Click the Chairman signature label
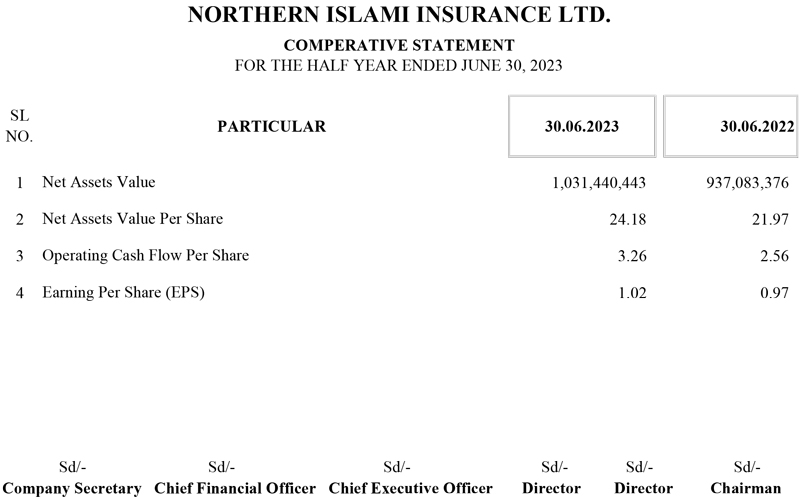This screenshot has height=498, width=800. click(x=746, y=489)
